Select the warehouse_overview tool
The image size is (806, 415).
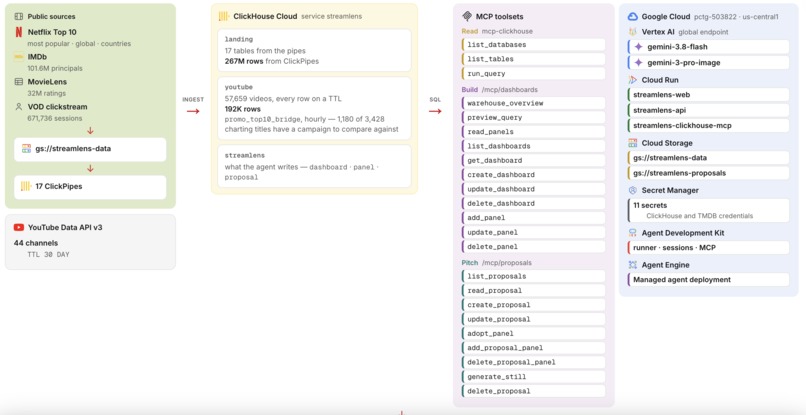[534, 103]
